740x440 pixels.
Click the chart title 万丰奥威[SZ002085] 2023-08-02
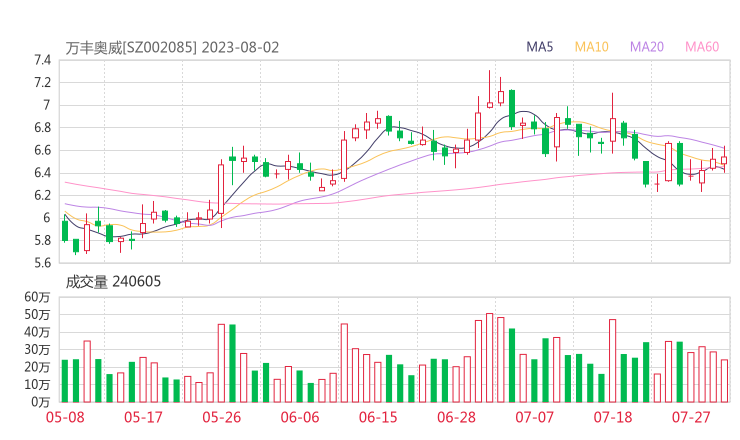click(x=172, y=48)
